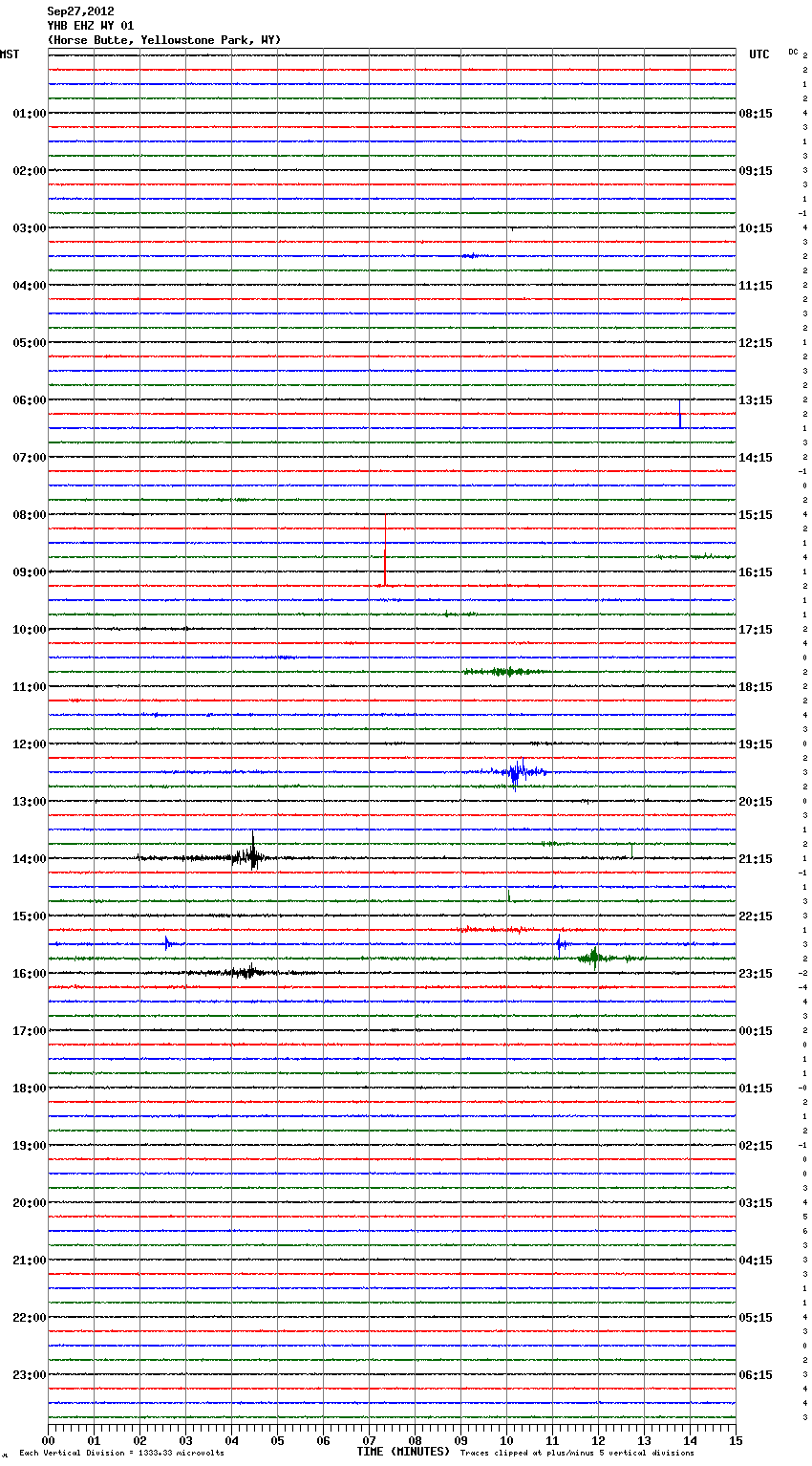The width and height of the screenshot is (812, 1466).
Task: Select the 07:00 MST row label
Action: (30, 458)
